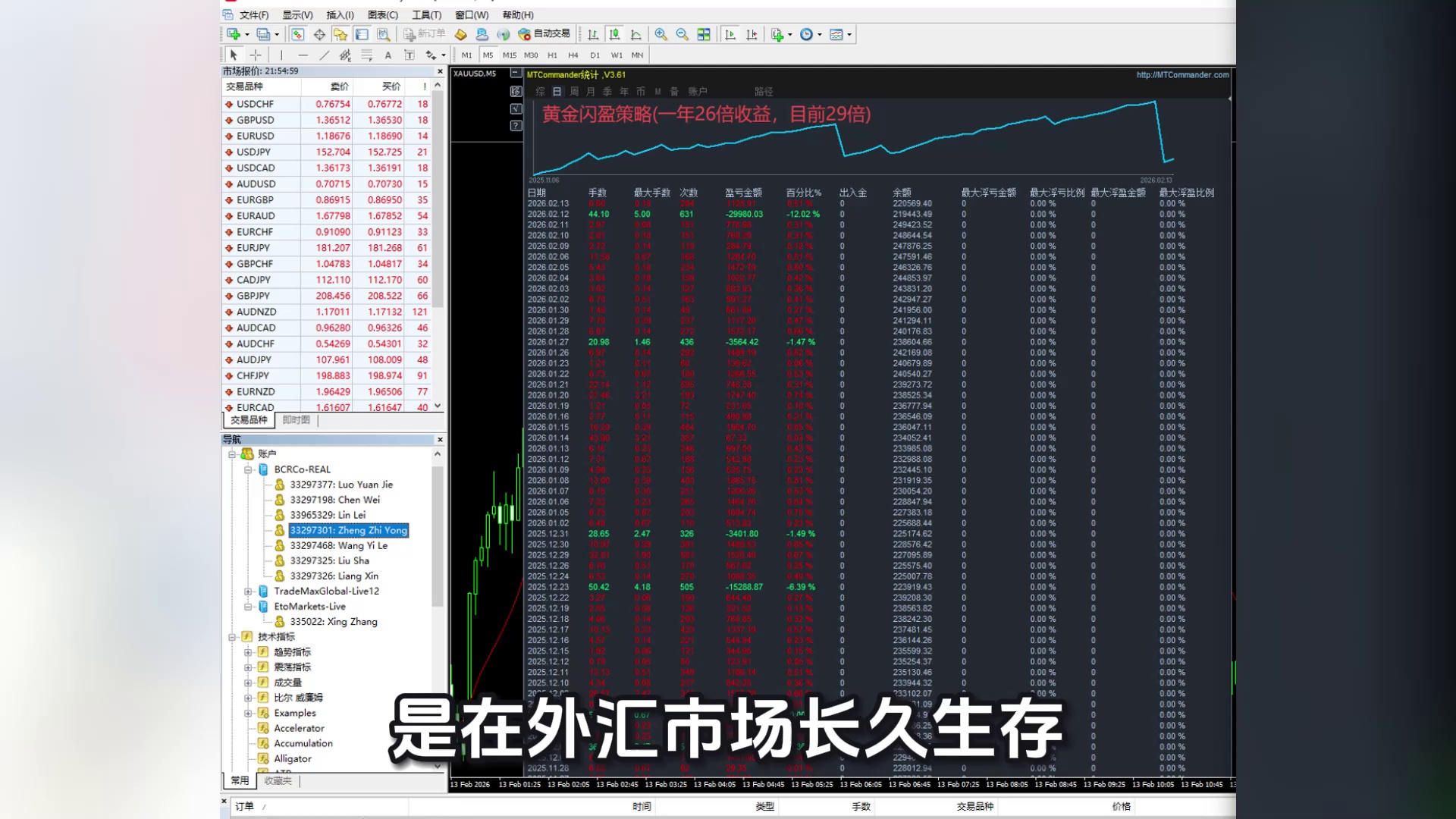Screen dimensions: 1456x819
Task: Select the trendline drawing tool
Action: coord(325,55)
